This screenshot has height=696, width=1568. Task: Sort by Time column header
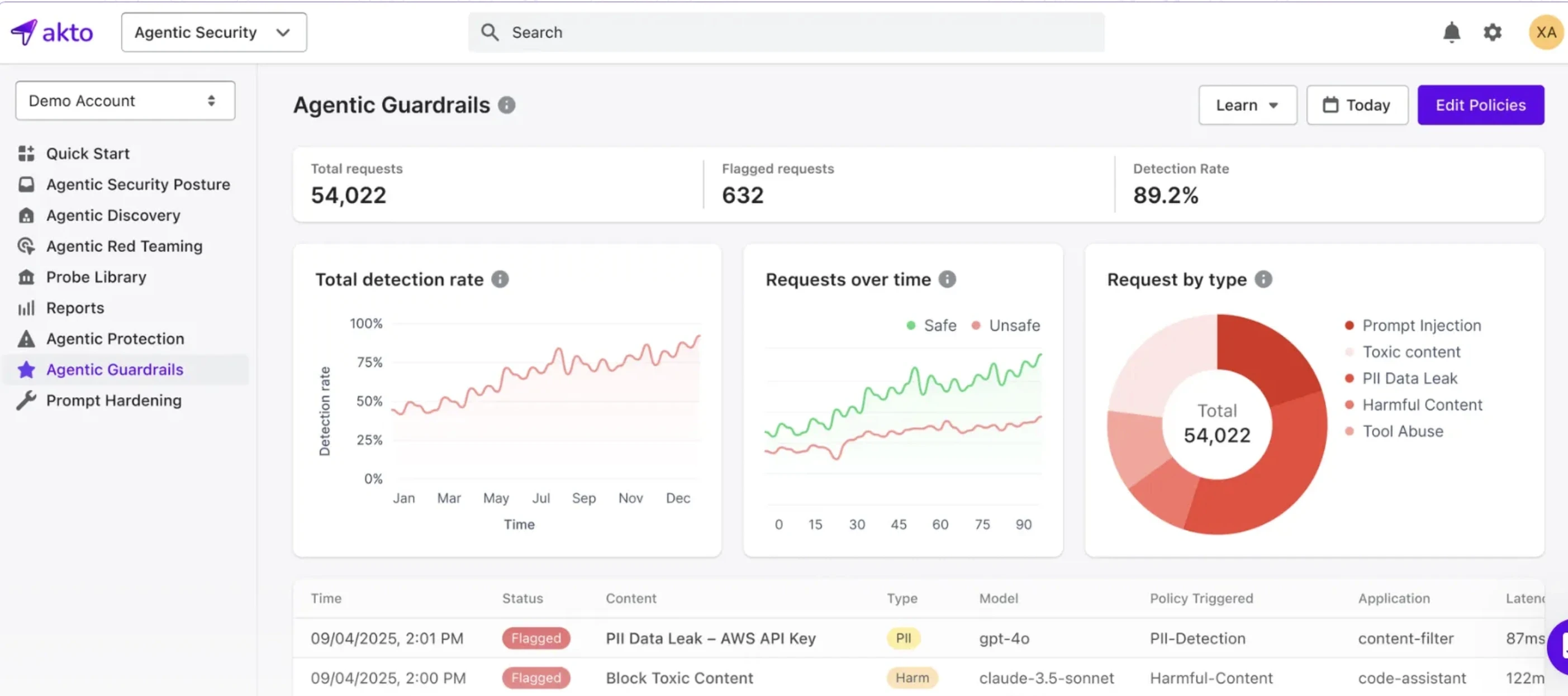(326, 598)
